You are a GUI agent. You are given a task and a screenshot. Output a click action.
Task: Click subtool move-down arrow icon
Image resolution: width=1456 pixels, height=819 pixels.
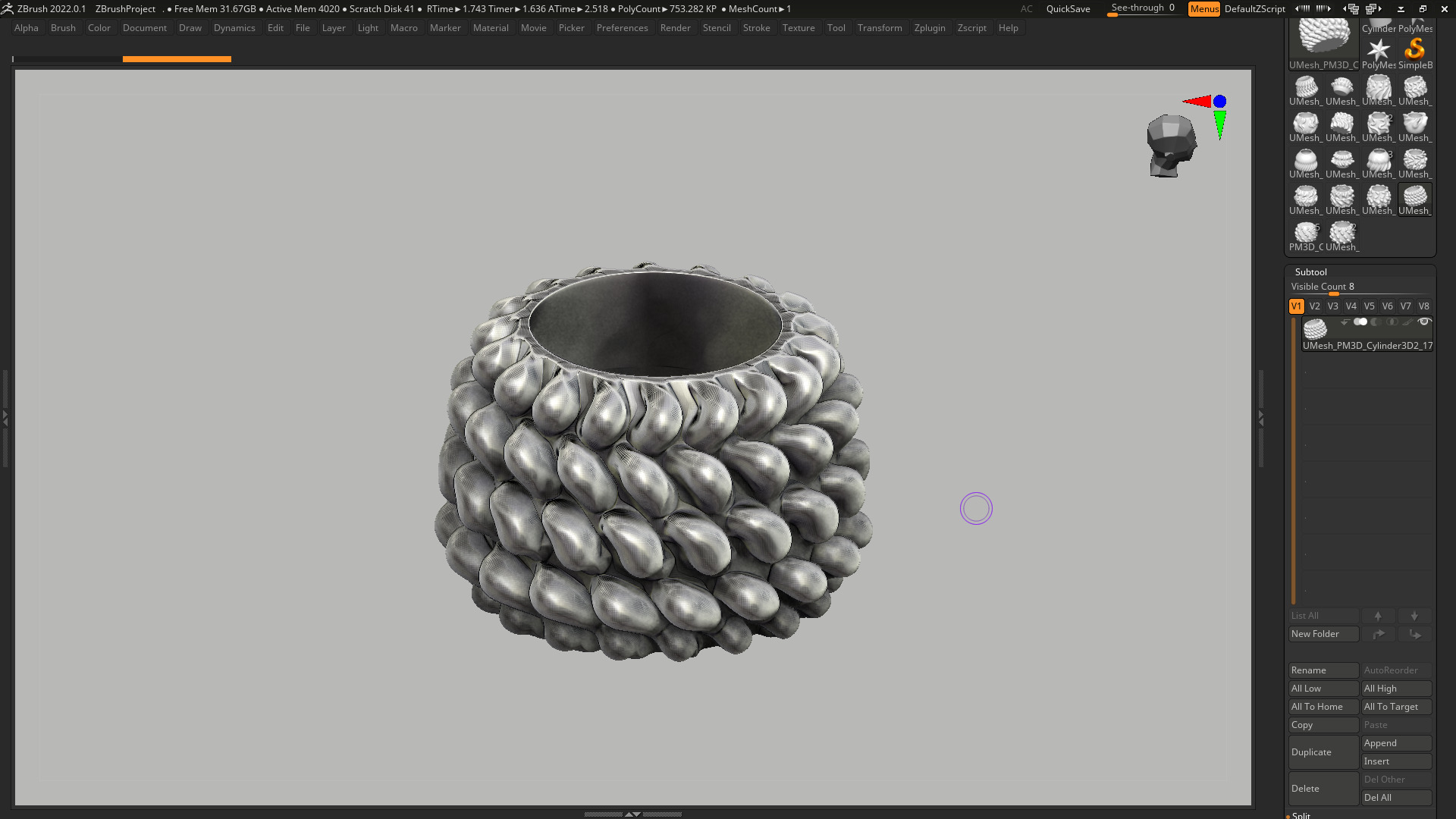tap(1414, 616)
